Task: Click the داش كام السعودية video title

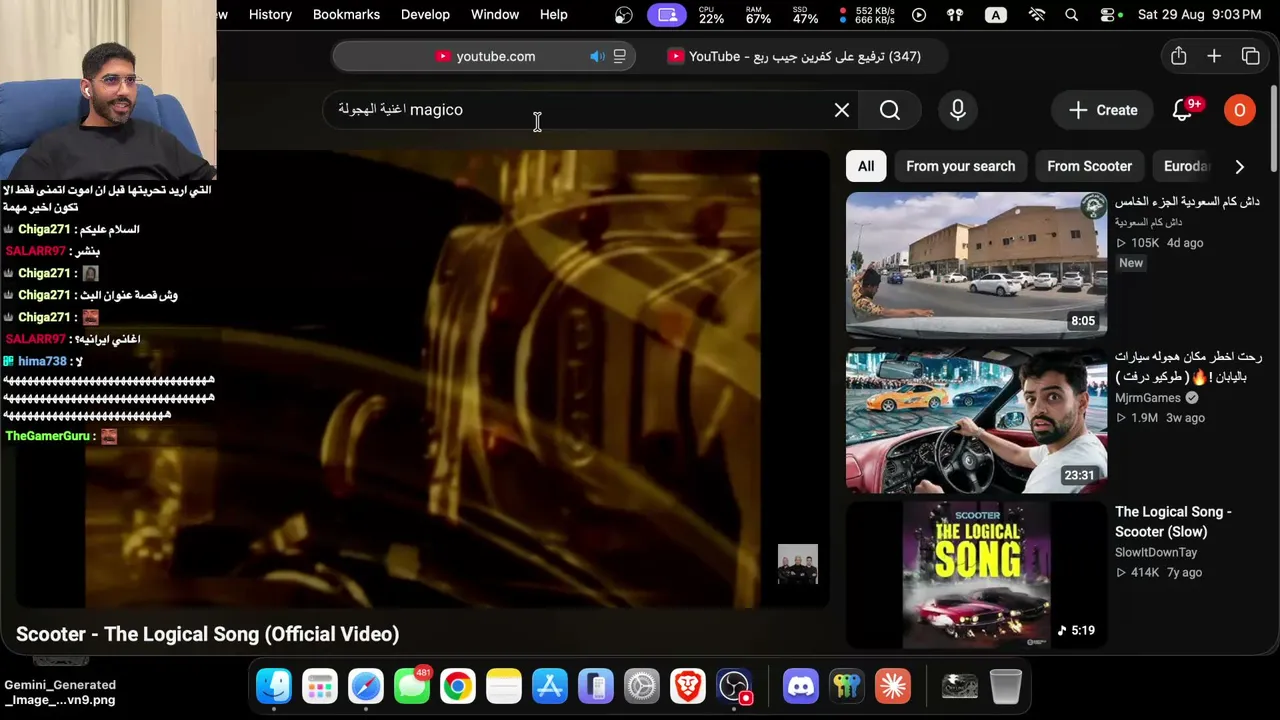Action: tap(1187, 202)
